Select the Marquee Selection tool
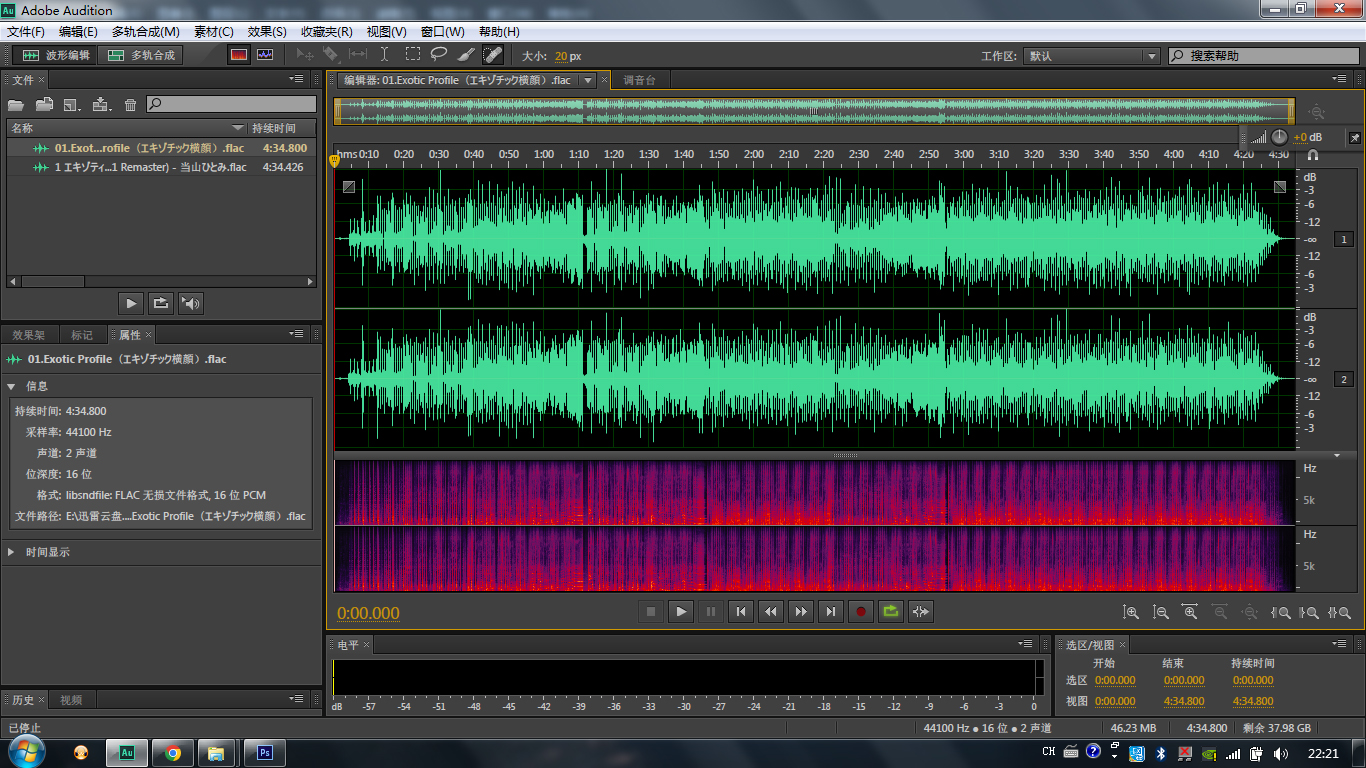 413,55
